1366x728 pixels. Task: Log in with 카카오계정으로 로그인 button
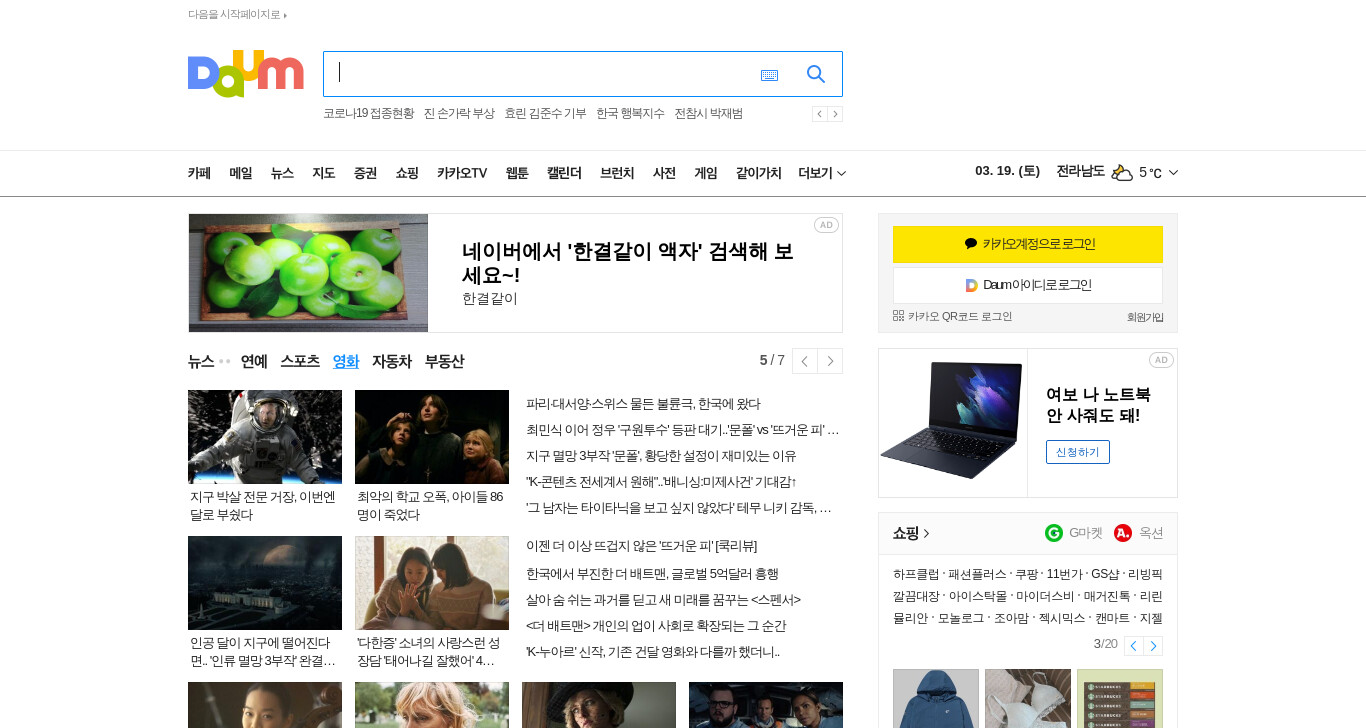click(1028, 244)
